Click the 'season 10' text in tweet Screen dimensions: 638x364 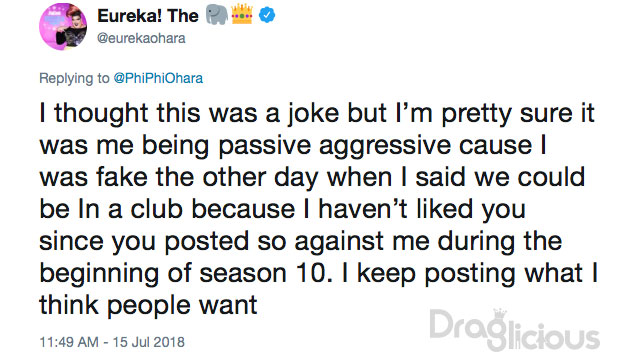pos(264,273)
